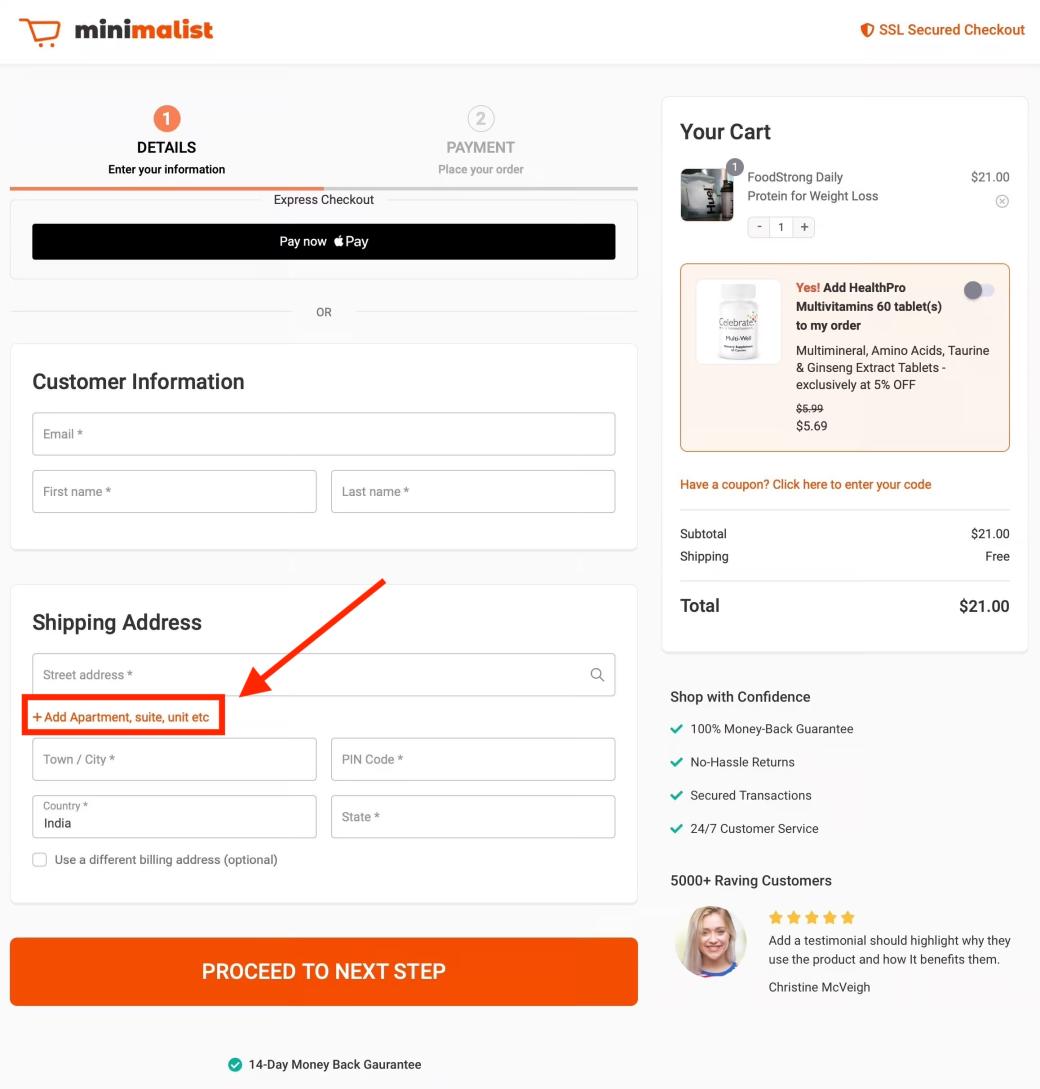Open the Country dropdown showing India
Image resolution: width=1040 pixels, height=1089 pixels.
pyautogui.click(x=174, y=817)
